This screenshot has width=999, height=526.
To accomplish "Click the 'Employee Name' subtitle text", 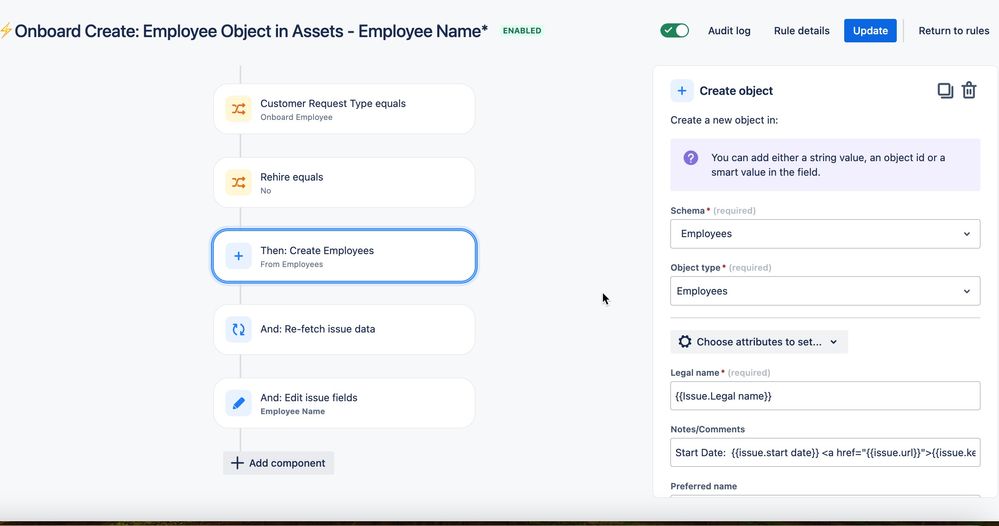I will [x=292, y=411].
